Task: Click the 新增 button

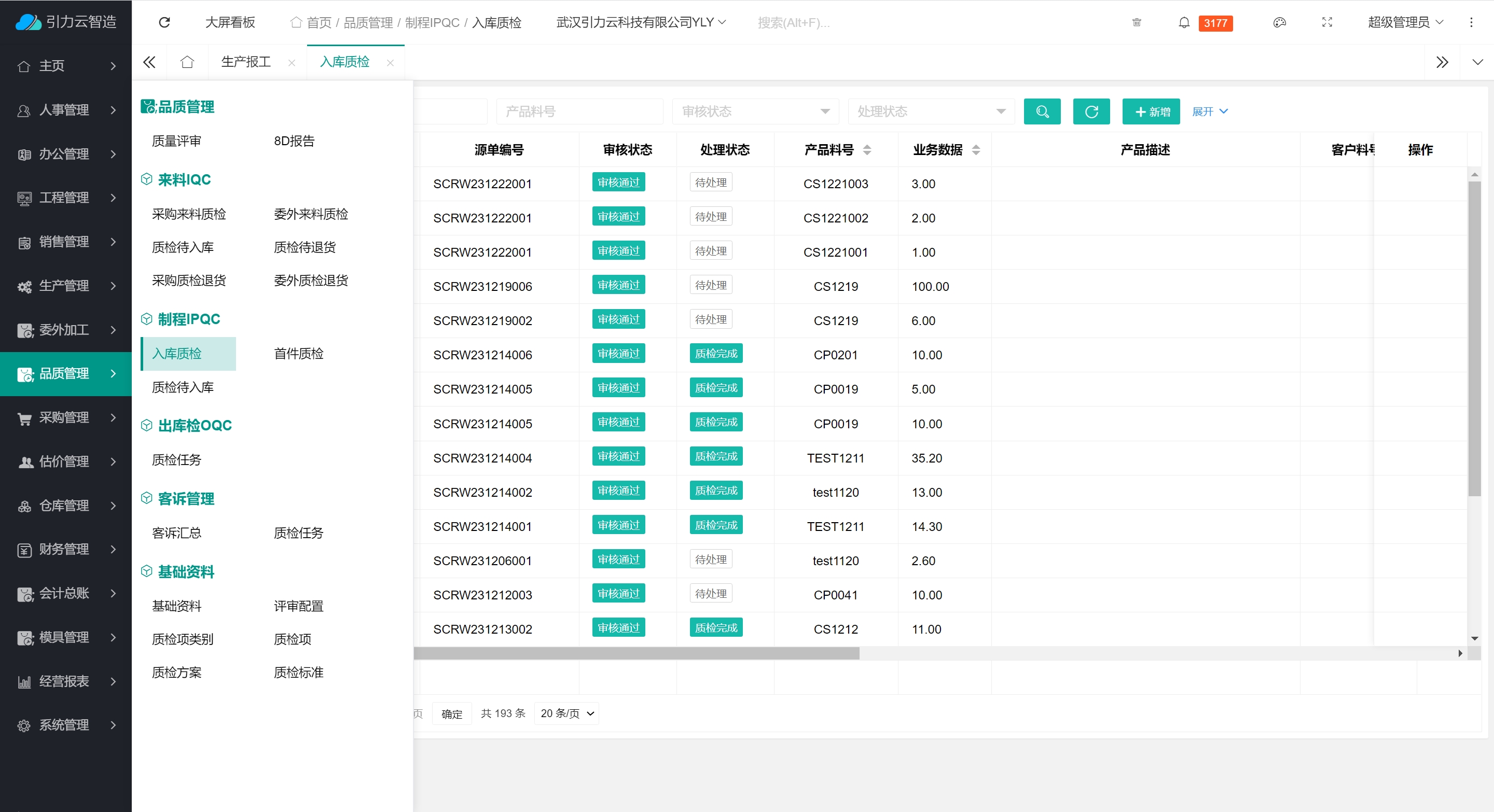Action: [x=1151, y=111]
